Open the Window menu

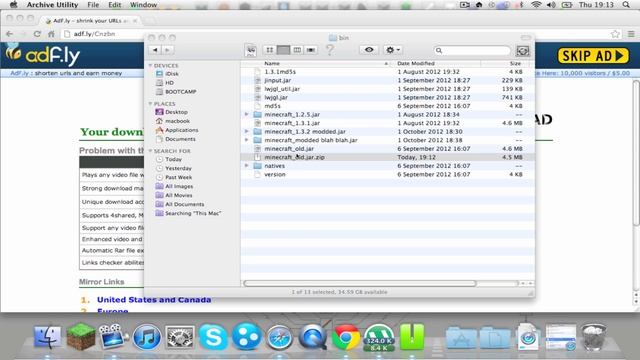143,5
